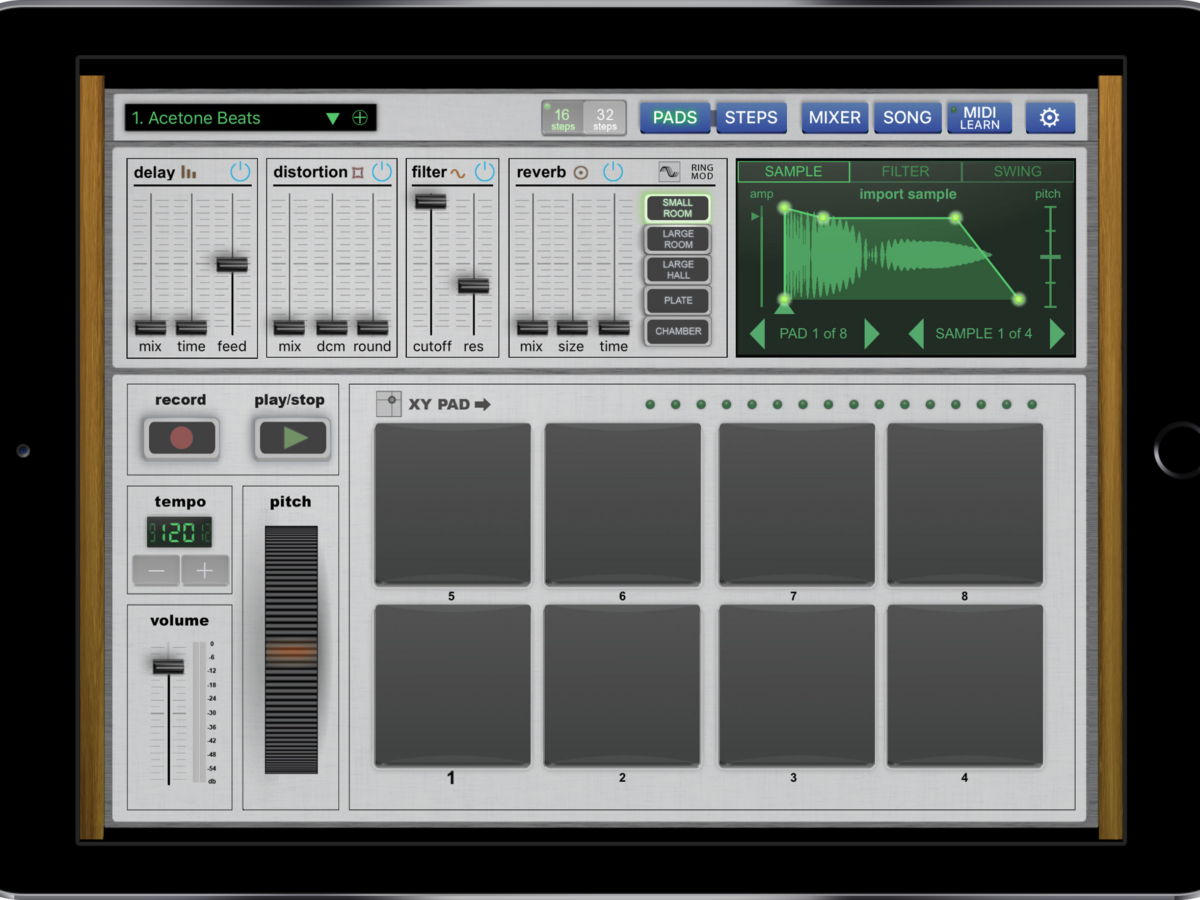Select the 32 steps option
The image size is (1200, 900).
[605, 118]
